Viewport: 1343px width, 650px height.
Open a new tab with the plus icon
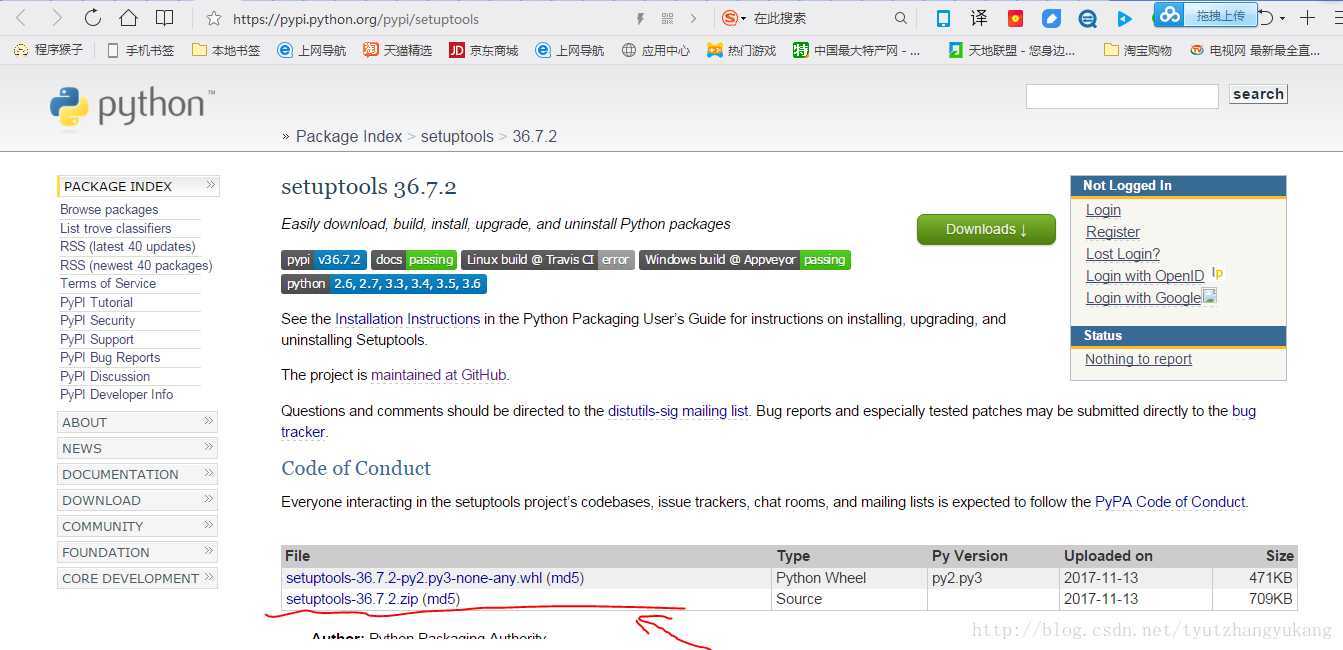[1307, 18]
